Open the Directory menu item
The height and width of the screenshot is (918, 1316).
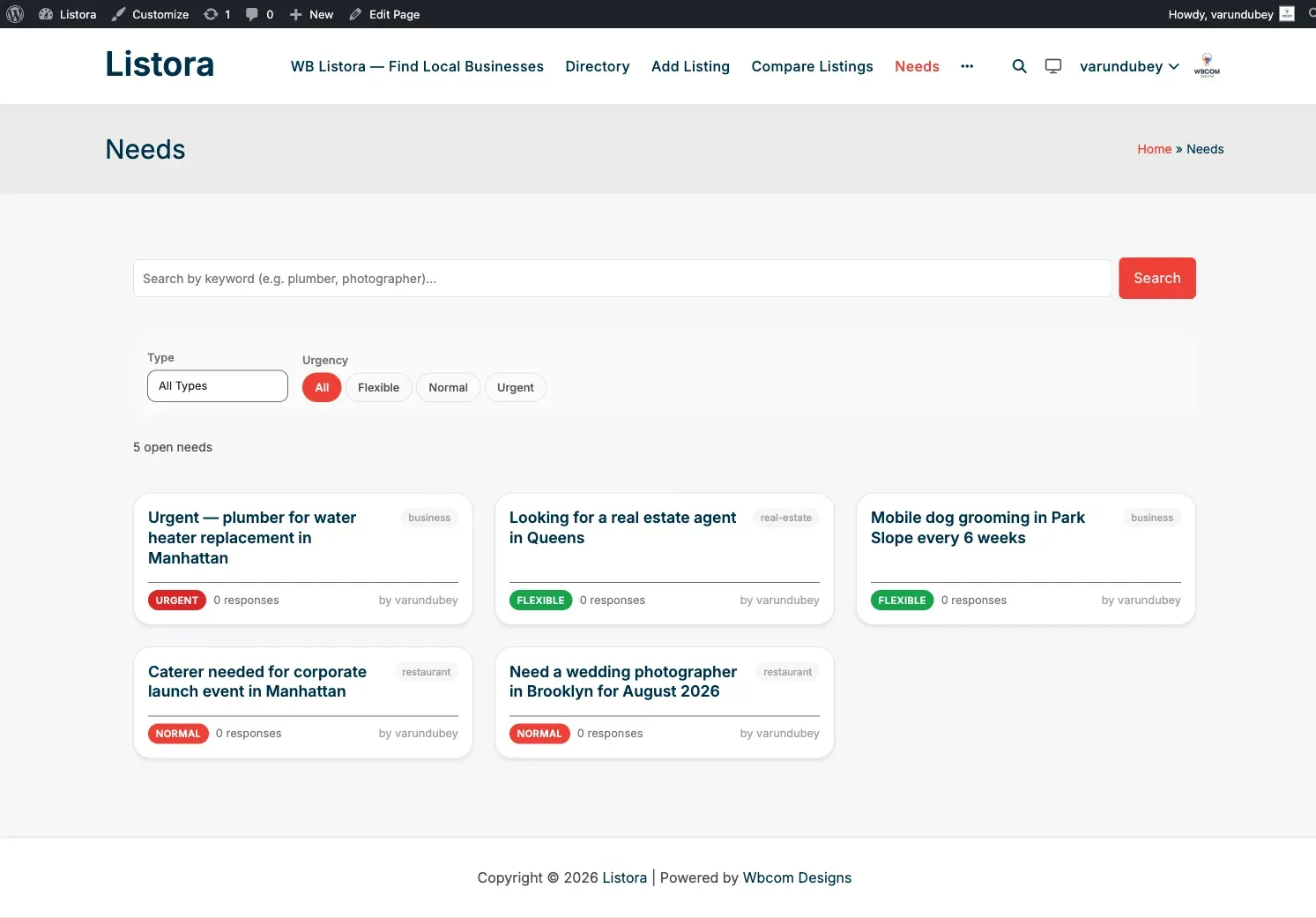point(598,66)
